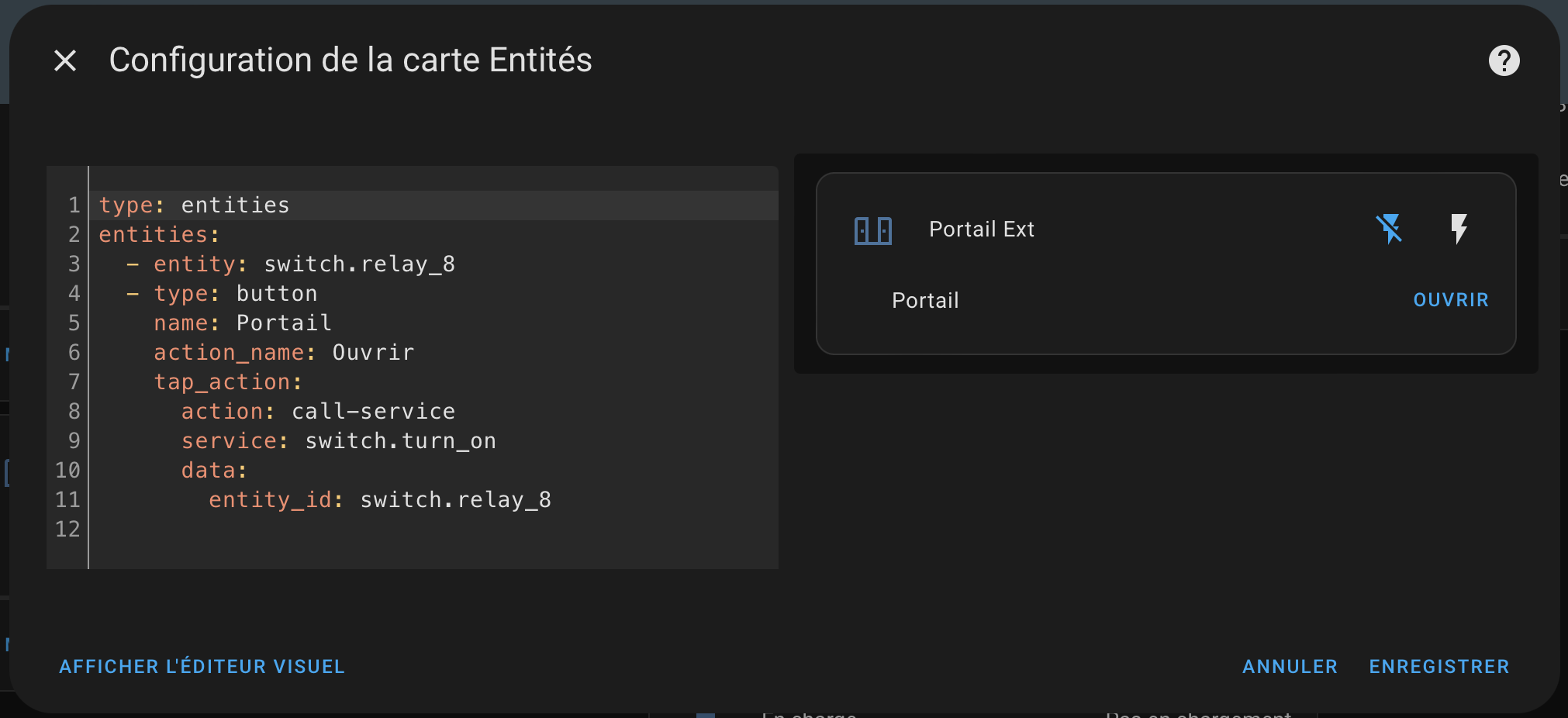
Task: Close the Entités card configuration dialog
Action: click(65, 60)
